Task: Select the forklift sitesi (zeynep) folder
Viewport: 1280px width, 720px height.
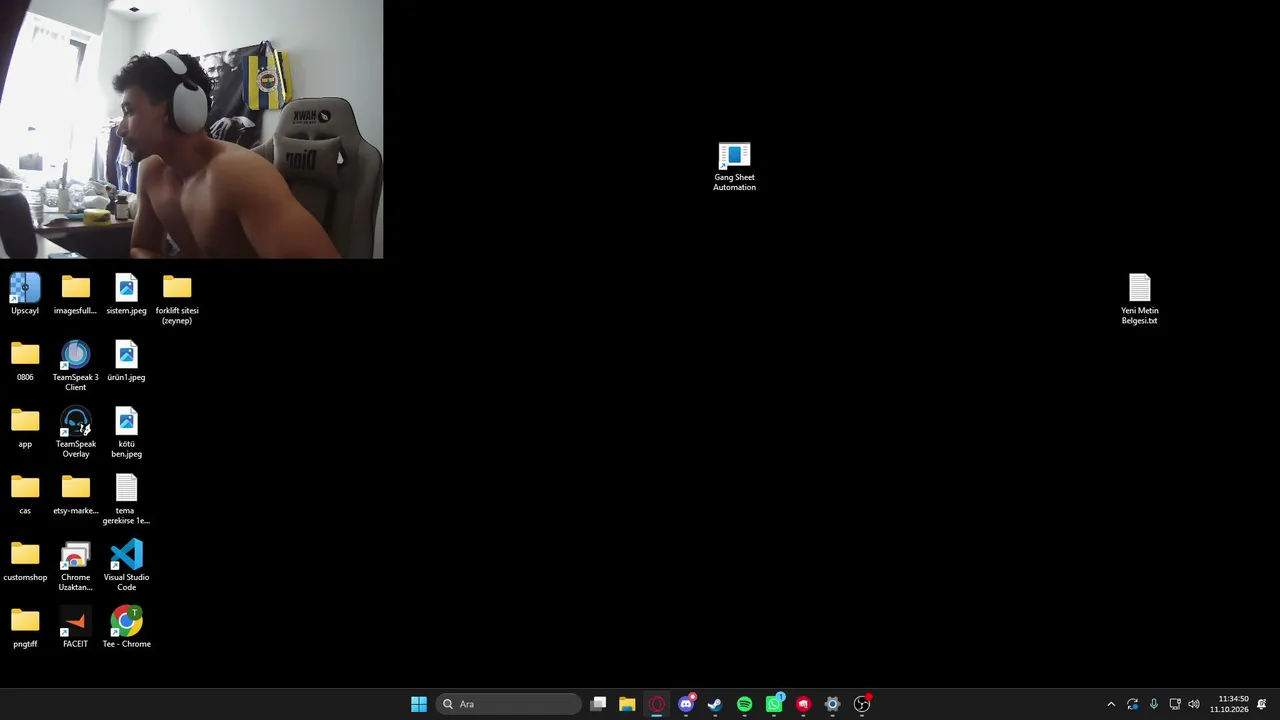Action: [177, 299]
